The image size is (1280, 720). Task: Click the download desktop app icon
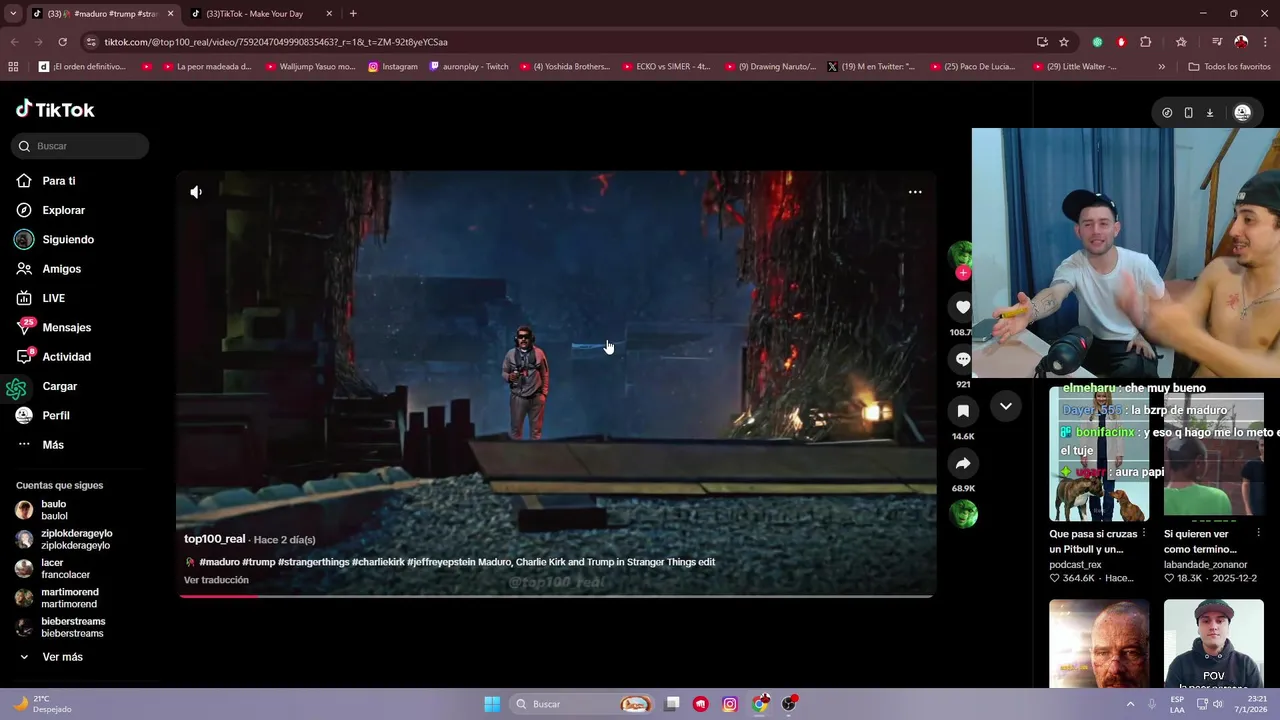(x=1209, y=113)
